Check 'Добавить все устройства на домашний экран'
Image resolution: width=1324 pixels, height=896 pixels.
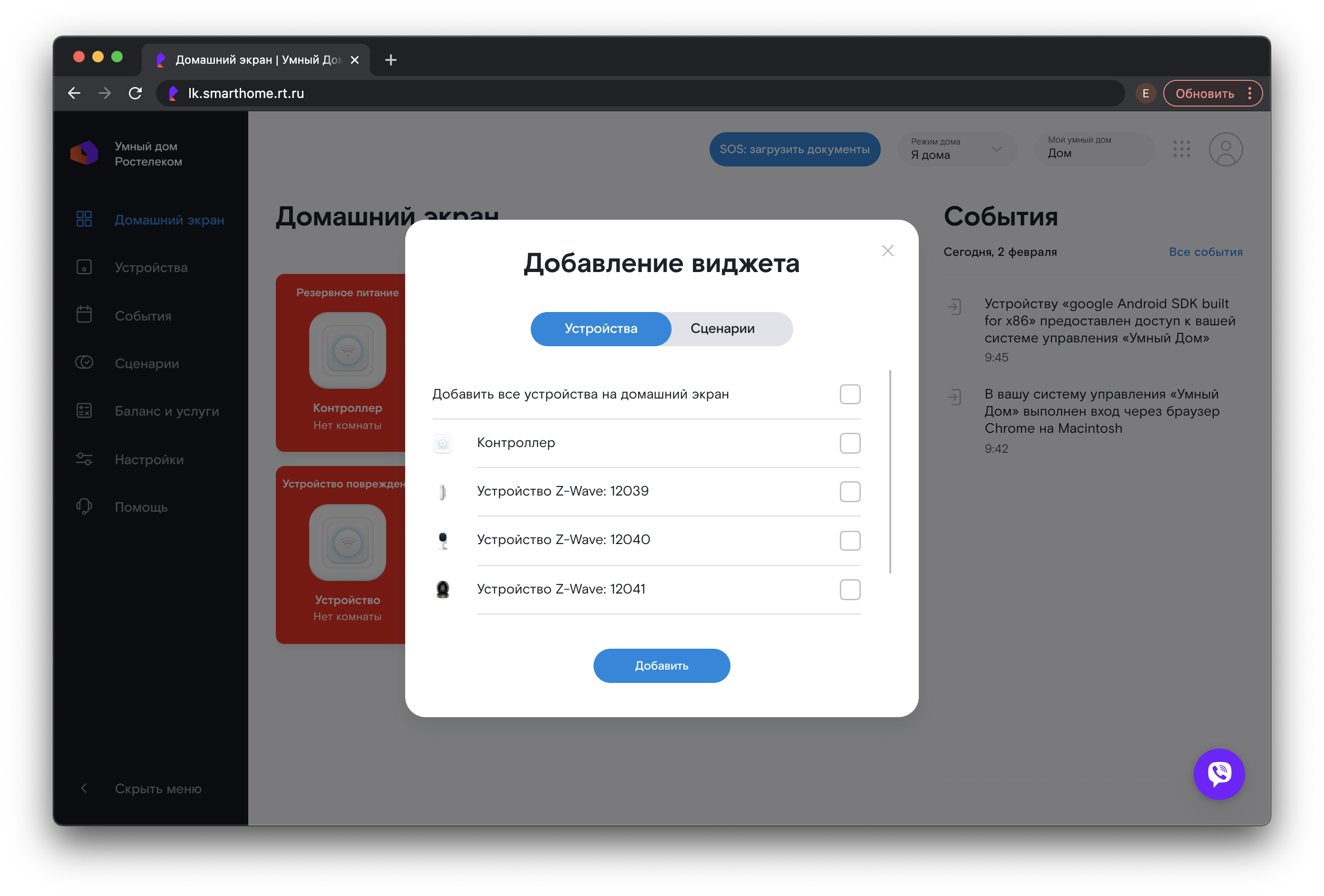(849, 394)
